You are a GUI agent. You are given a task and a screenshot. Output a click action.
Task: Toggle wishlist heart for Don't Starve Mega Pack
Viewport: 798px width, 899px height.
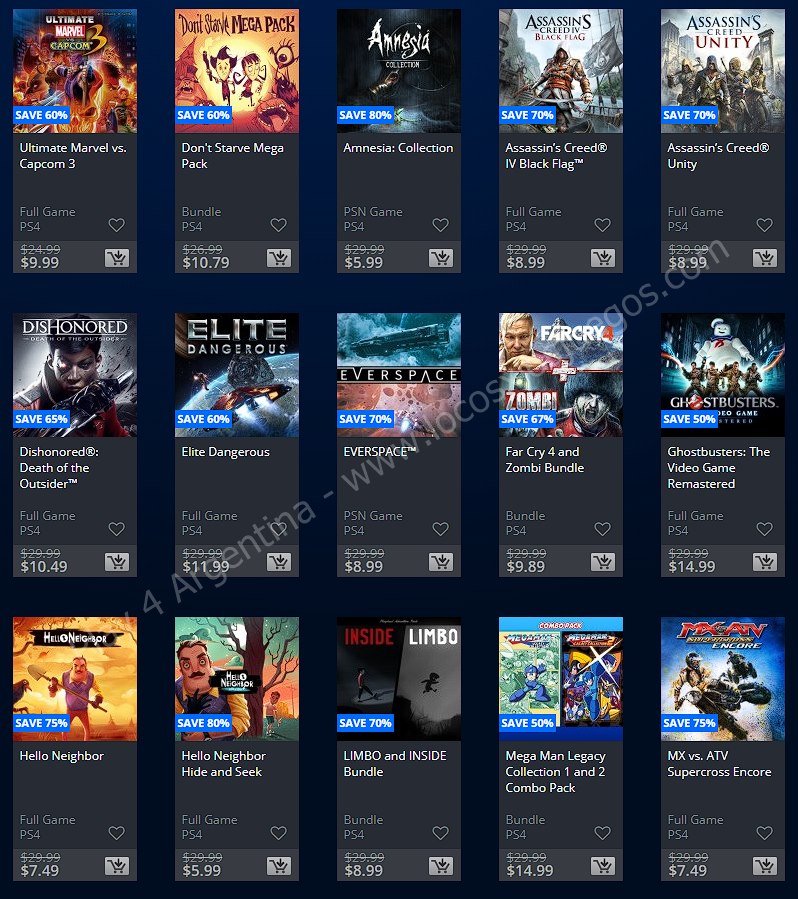click(x=279, y=225)
